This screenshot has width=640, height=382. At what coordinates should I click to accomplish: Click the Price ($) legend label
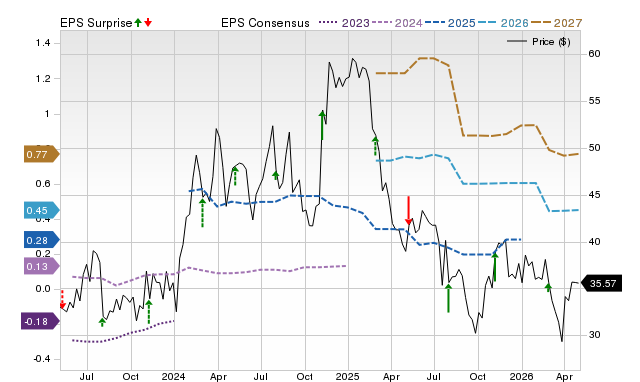coord(551,42)
